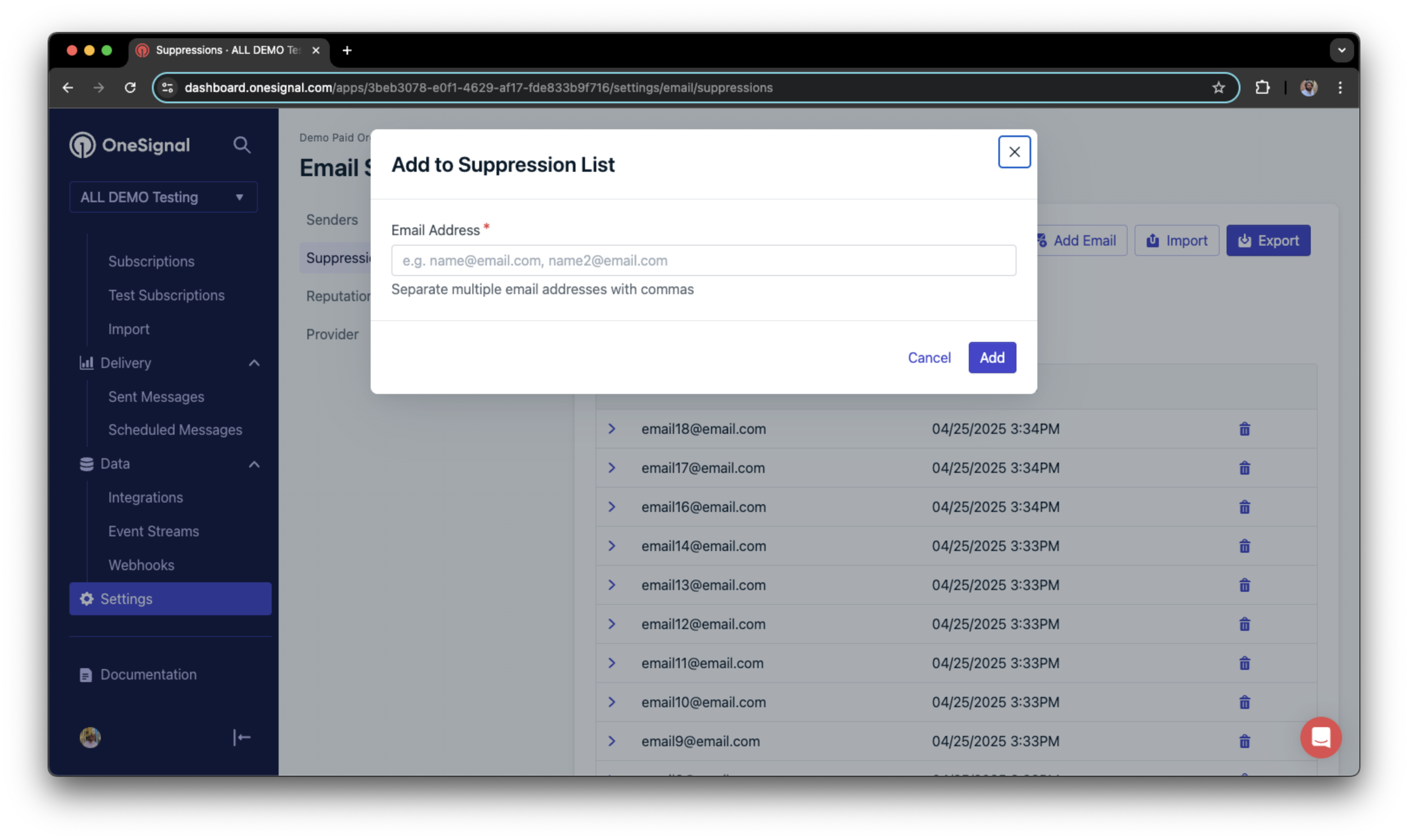Open Settings in the sidebar
The height and width of the screenshot is (840, 1408).
(x=171, y=599)
